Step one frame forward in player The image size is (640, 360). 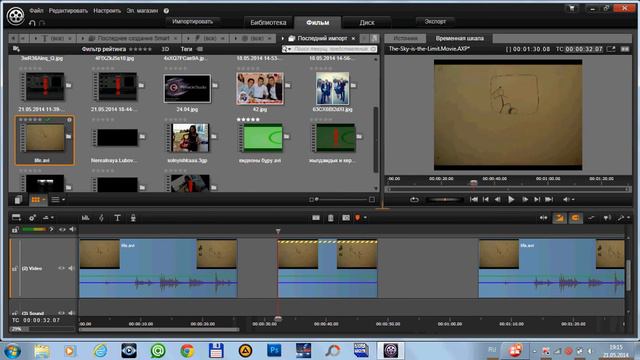click(x=525, y=200)
